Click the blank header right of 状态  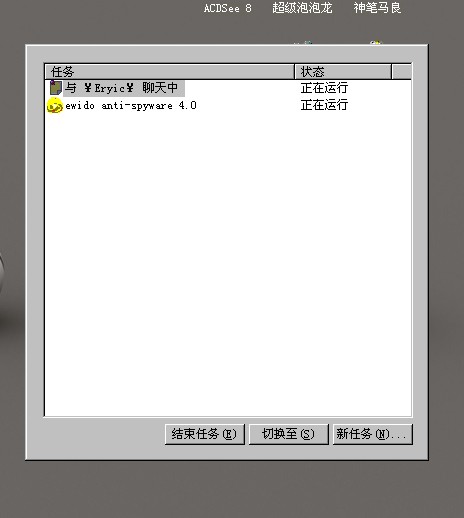coord(402,72)
